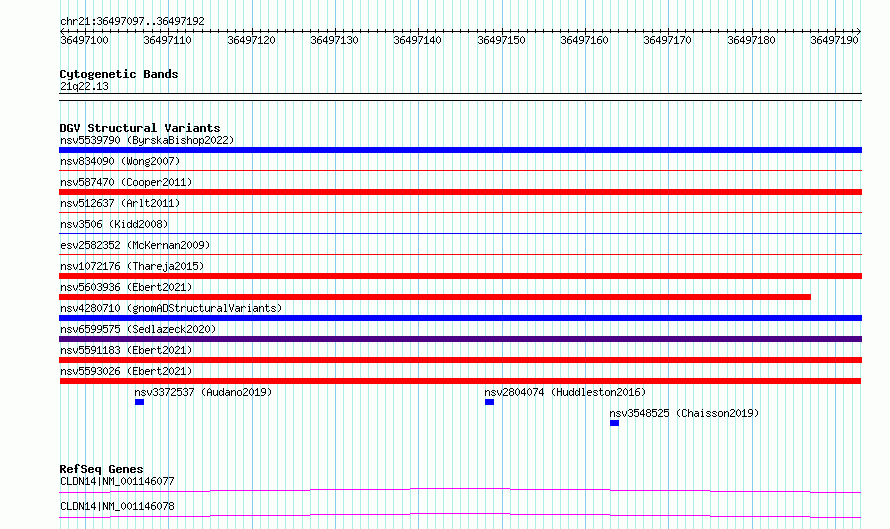
Task: Select the red nsv5593026 Ebert2021 bar
Action: click(460, 381)
